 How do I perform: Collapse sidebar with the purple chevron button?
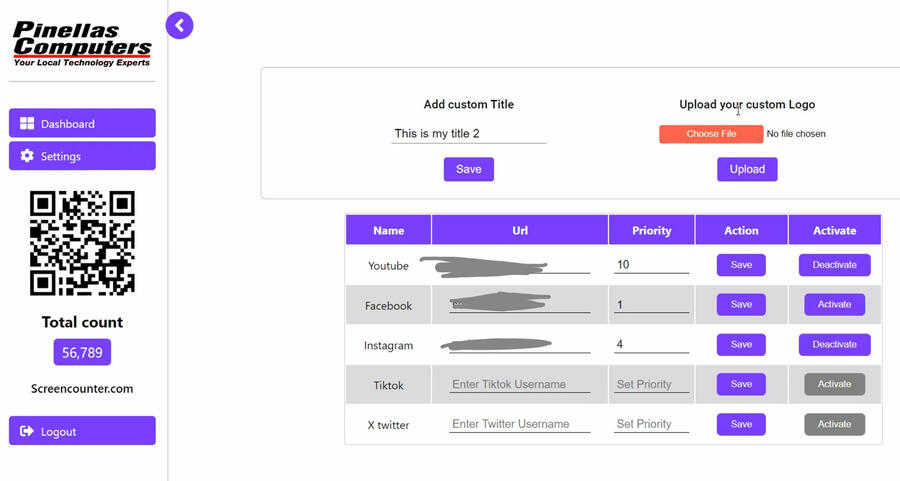[x=179, y=25]
